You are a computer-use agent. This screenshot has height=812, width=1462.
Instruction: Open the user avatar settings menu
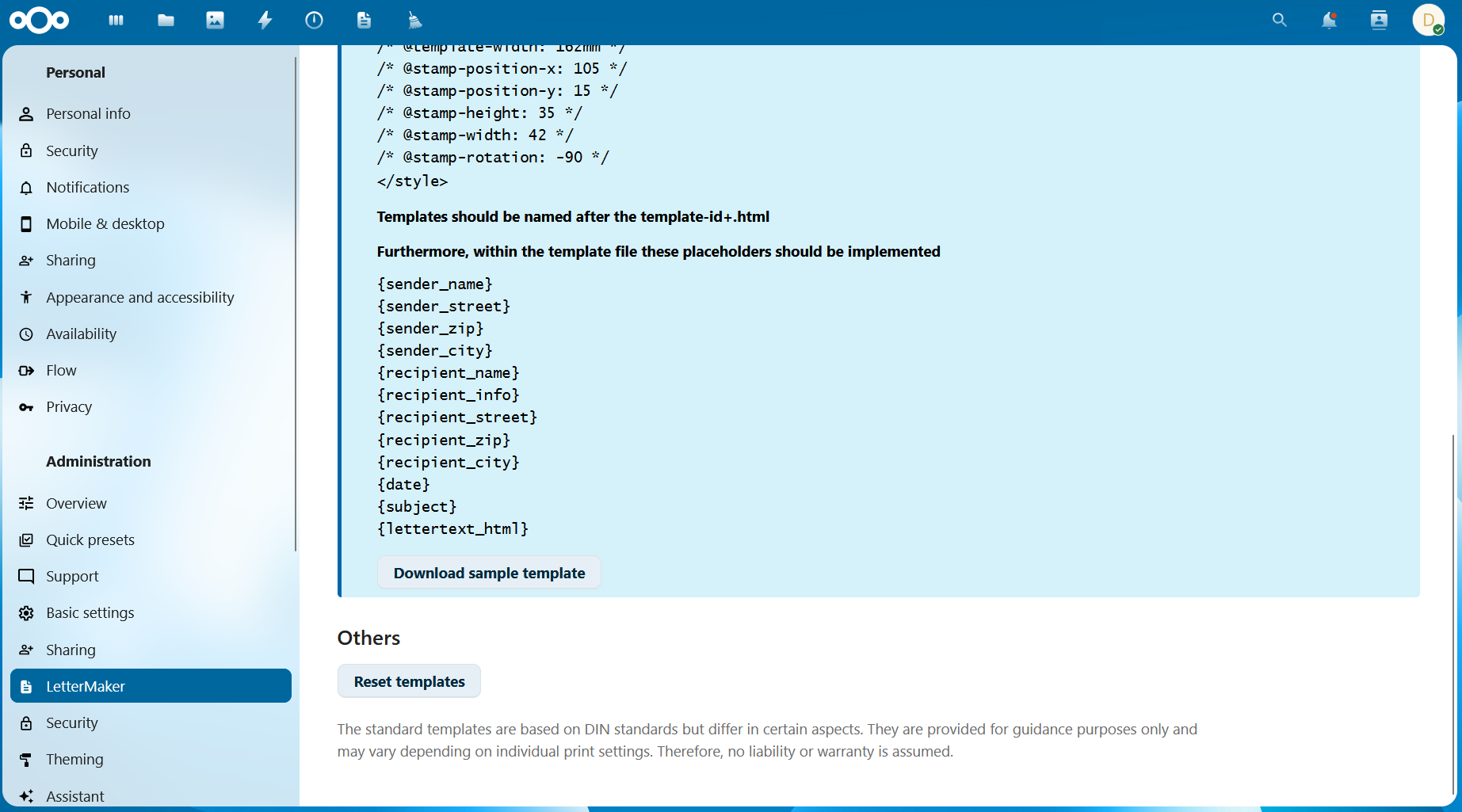click(1429, 20)
